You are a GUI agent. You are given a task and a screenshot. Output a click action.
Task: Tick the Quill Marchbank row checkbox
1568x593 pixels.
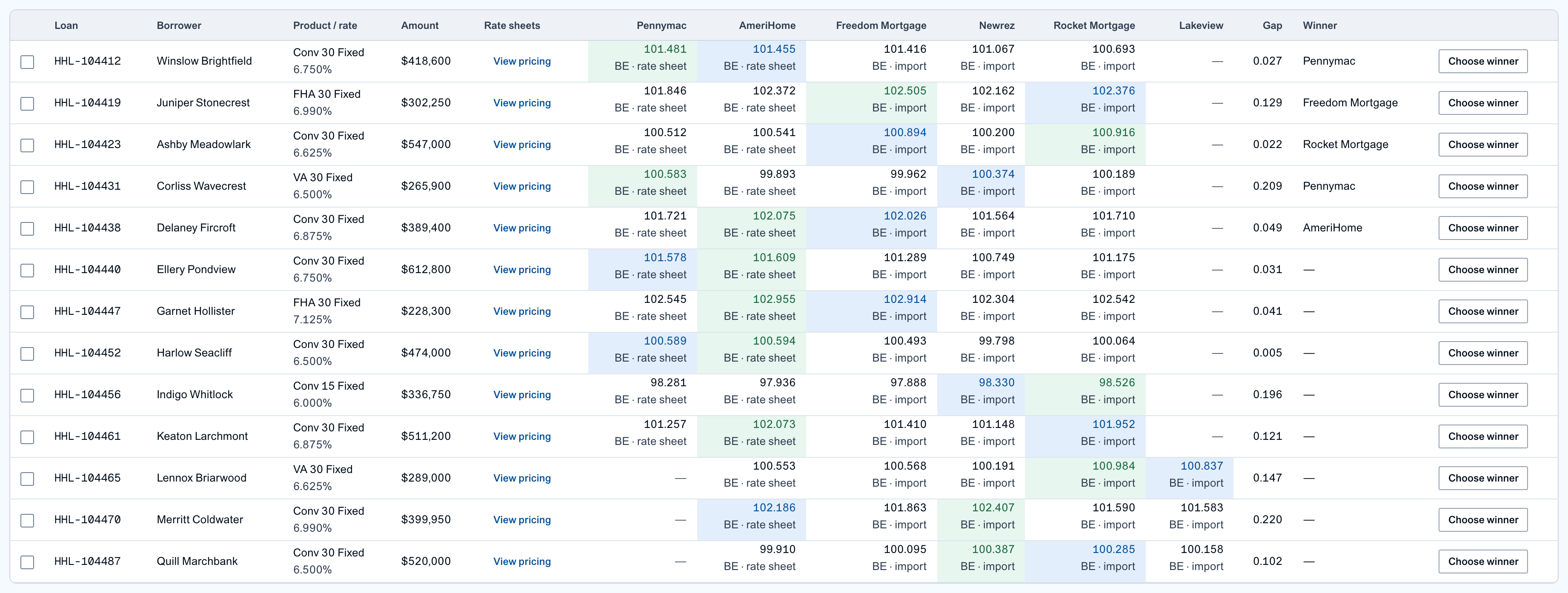pos(27,562)
